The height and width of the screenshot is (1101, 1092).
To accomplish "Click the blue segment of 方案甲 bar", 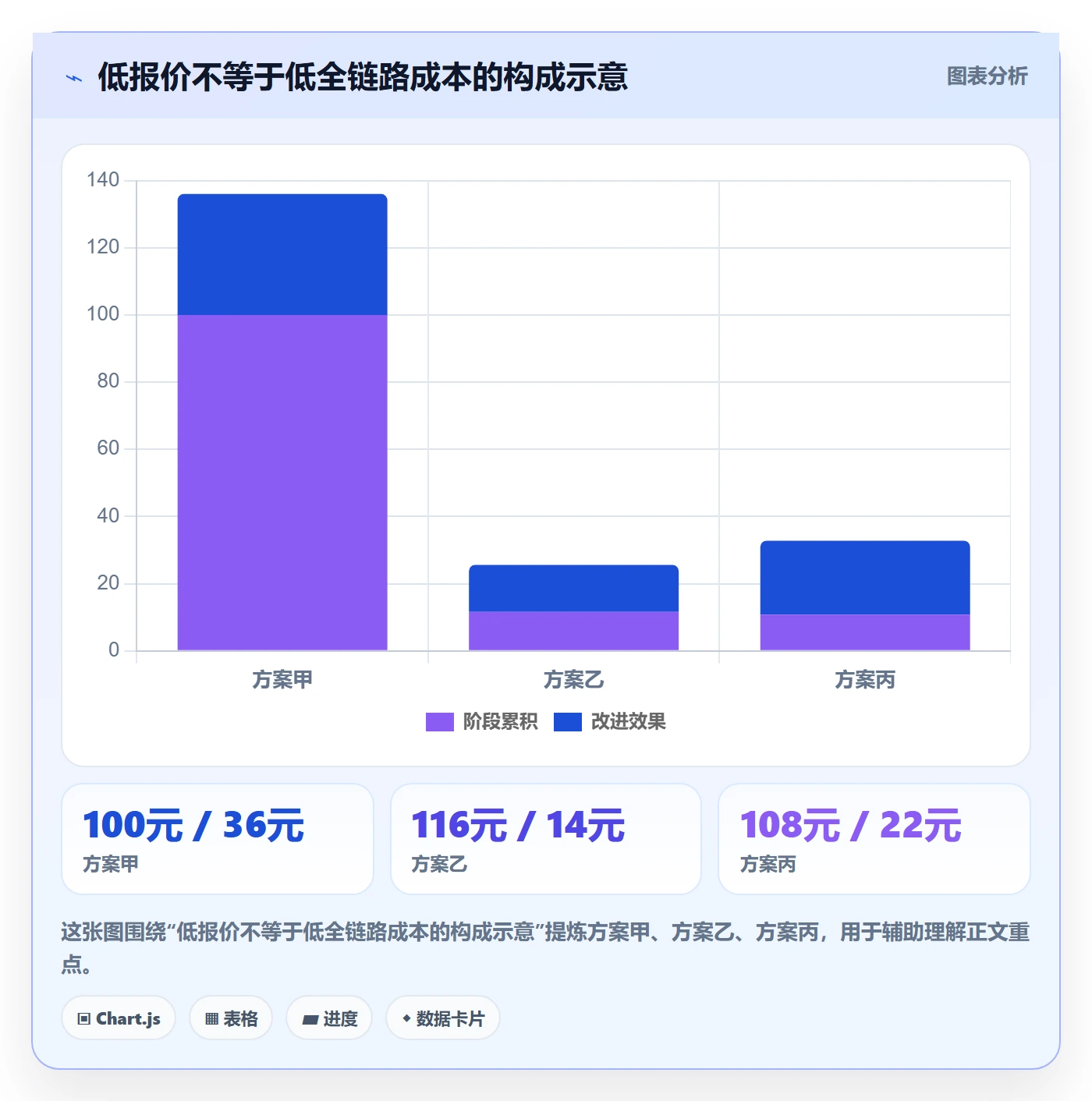I will 282,255.
